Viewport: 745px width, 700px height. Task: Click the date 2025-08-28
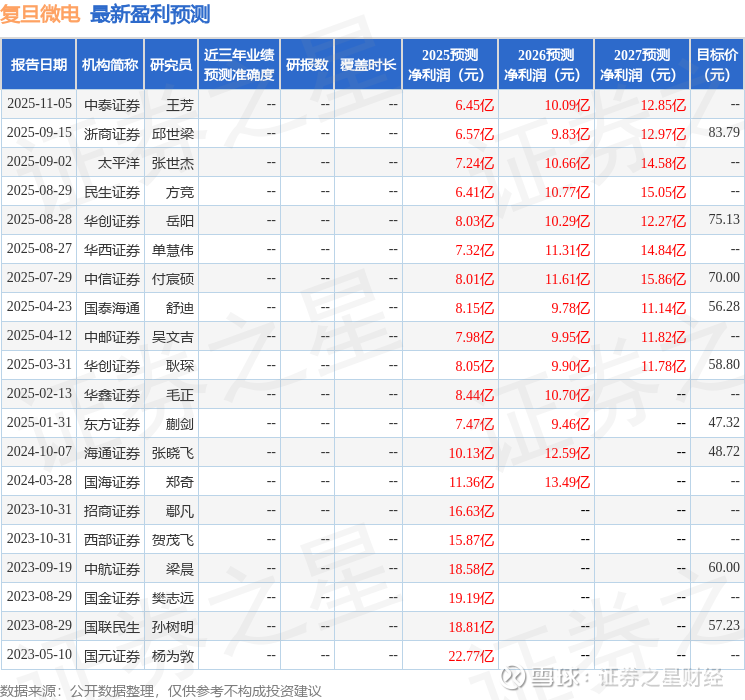point(39,220)
